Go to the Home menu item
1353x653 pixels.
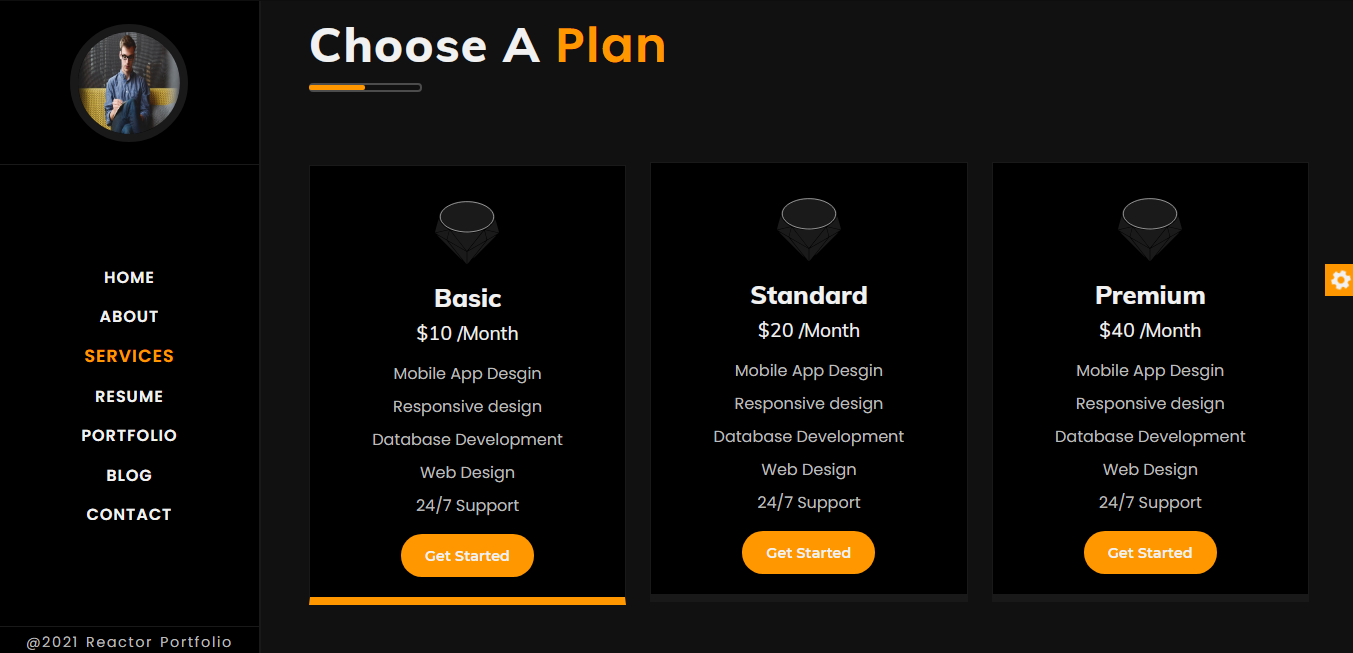pos(129,278)
